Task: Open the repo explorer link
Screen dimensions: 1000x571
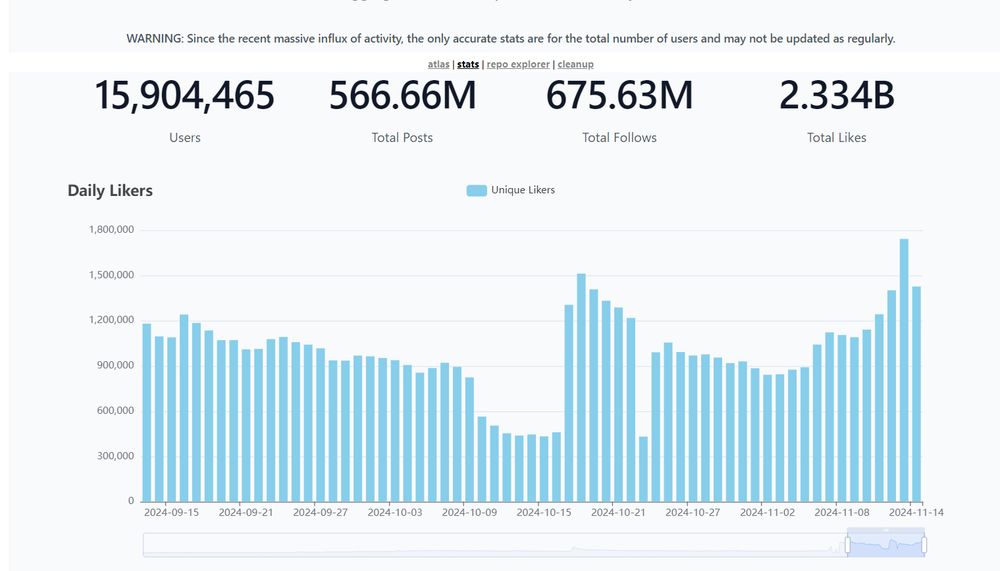Action: 518,64
